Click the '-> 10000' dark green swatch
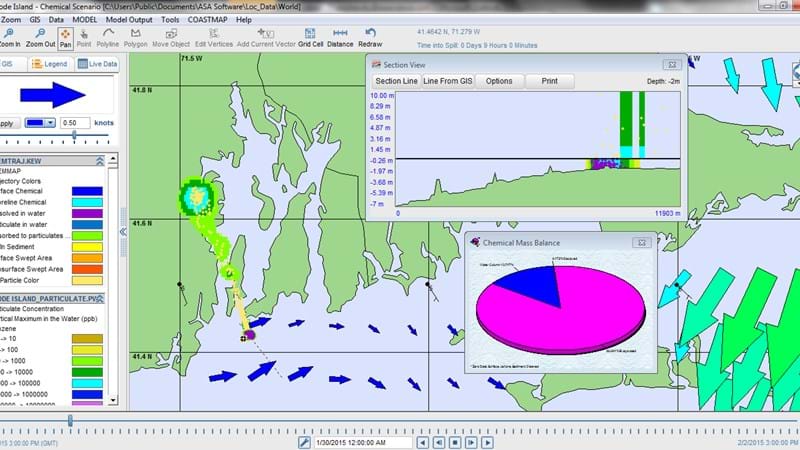Image resolution: width=800 pixels, height=450 pixels. 87,372
